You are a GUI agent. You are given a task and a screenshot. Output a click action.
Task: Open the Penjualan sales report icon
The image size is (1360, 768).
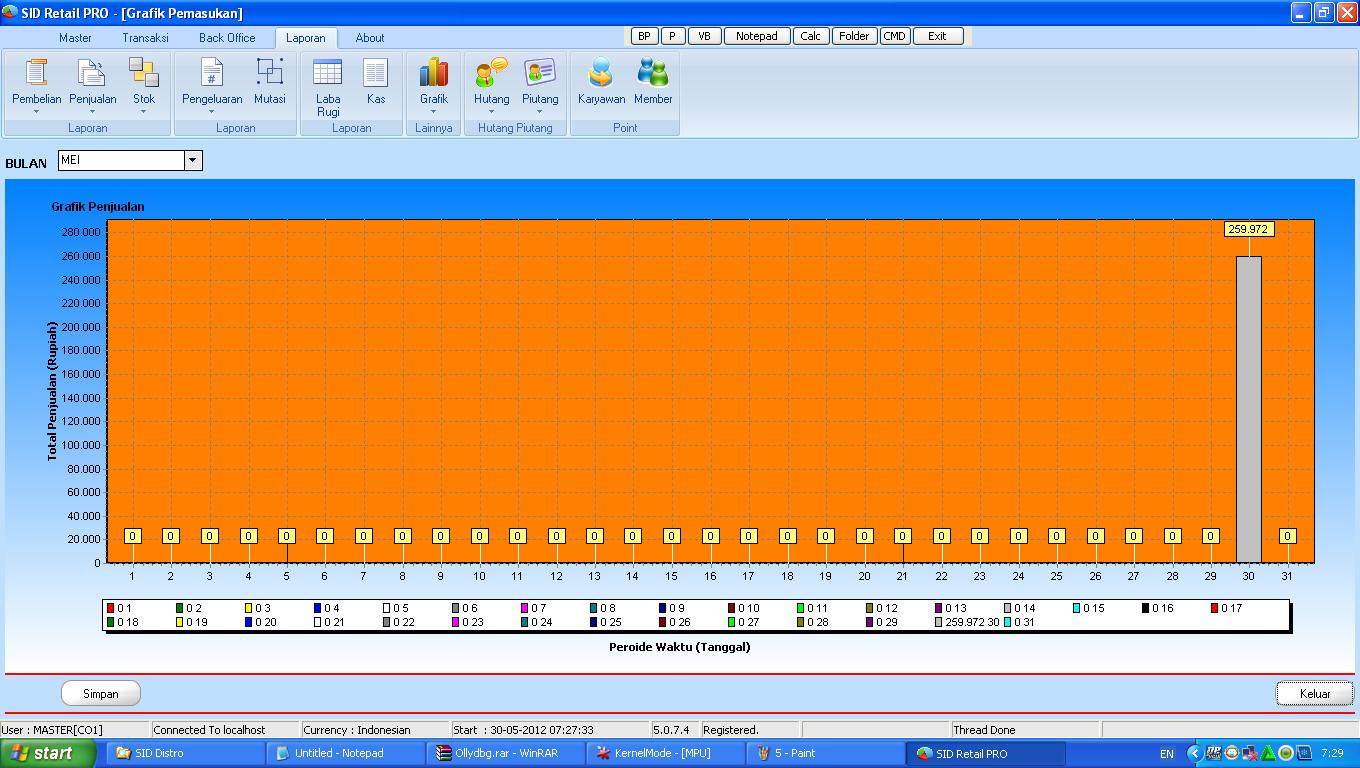pos(92,74)
